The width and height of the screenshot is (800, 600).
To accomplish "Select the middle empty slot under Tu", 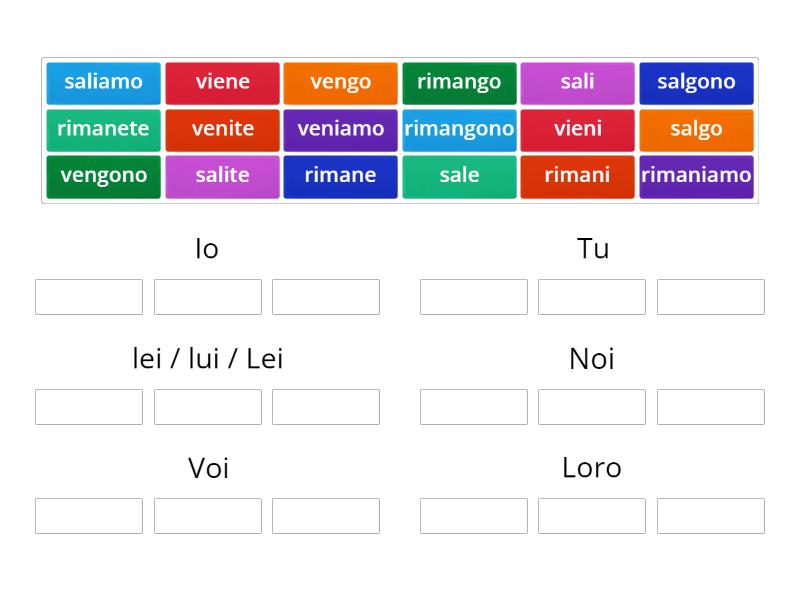I will coord(592,297).
